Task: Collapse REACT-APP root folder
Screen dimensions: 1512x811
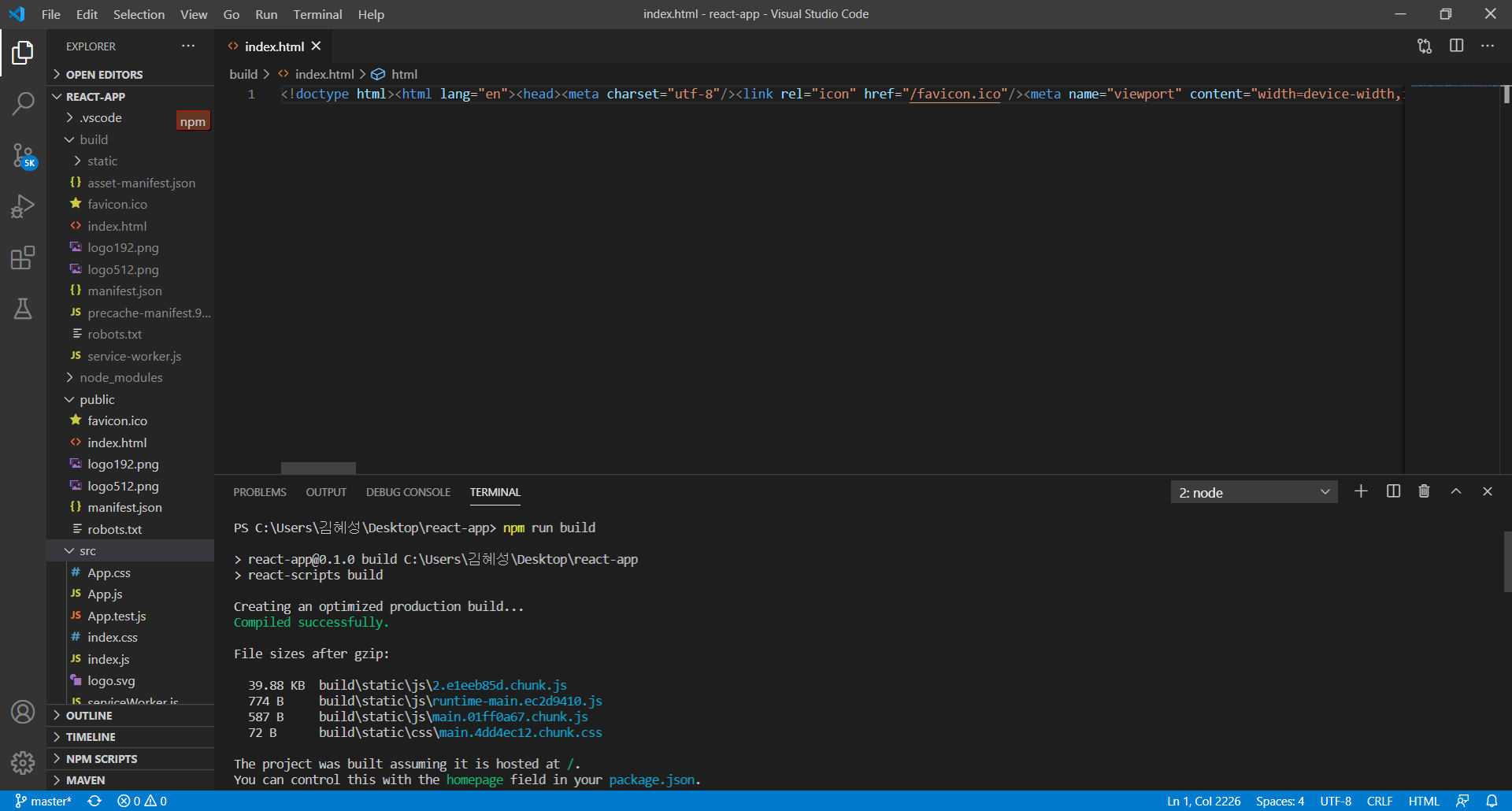Action: 131,96
